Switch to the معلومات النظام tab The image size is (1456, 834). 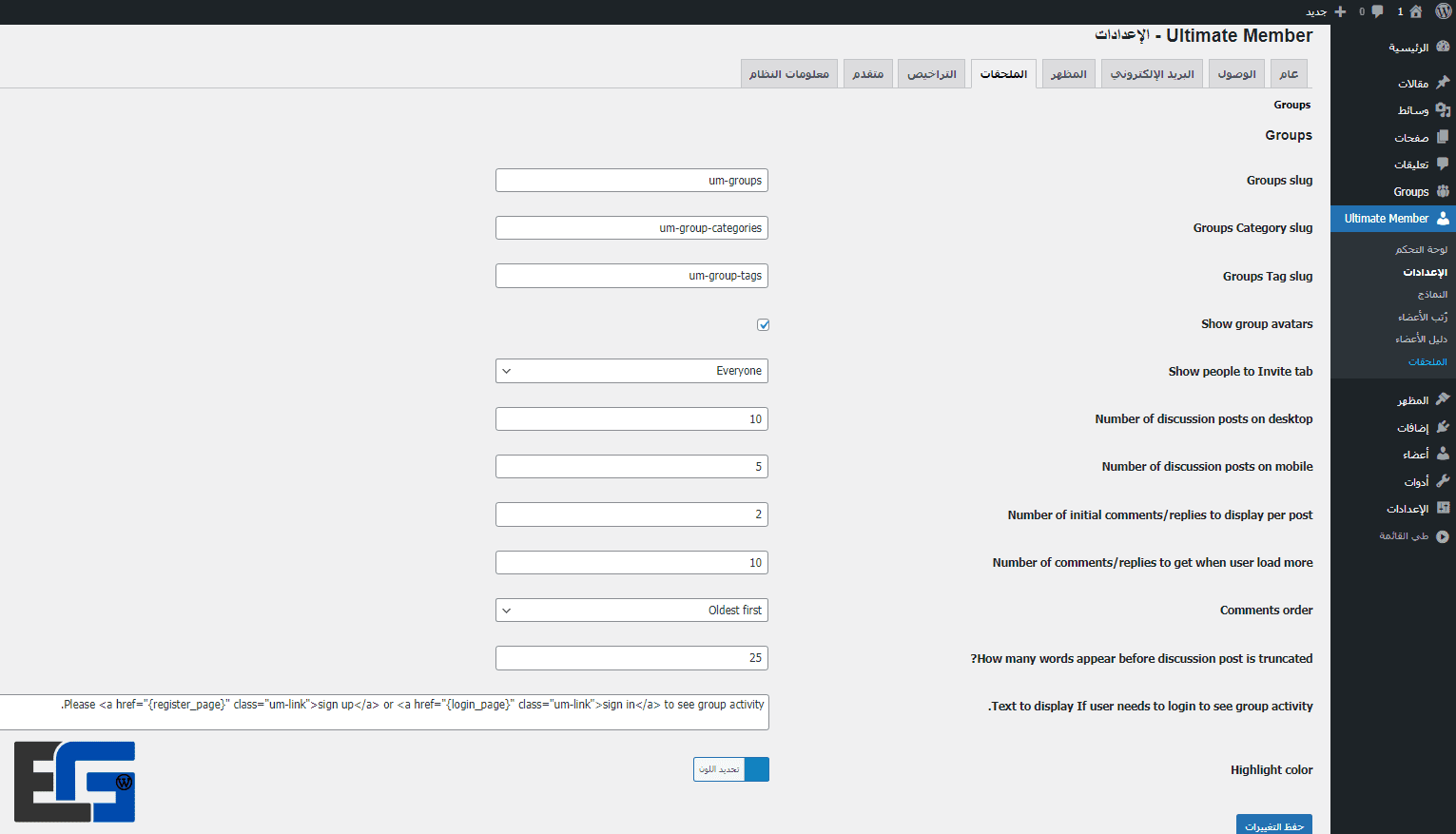pos(788,74)
